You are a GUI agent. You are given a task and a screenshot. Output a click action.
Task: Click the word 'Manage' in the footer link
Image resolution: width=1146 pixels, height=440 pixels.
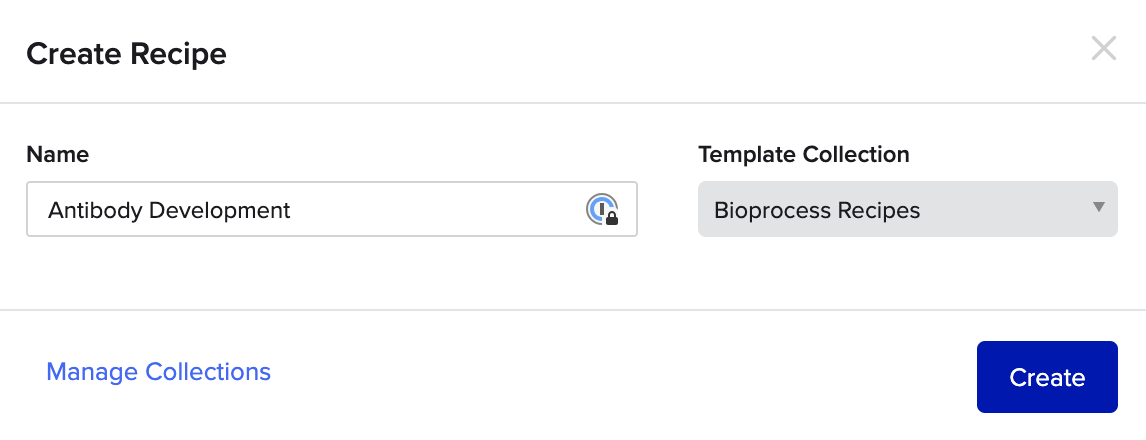[92, 371]
